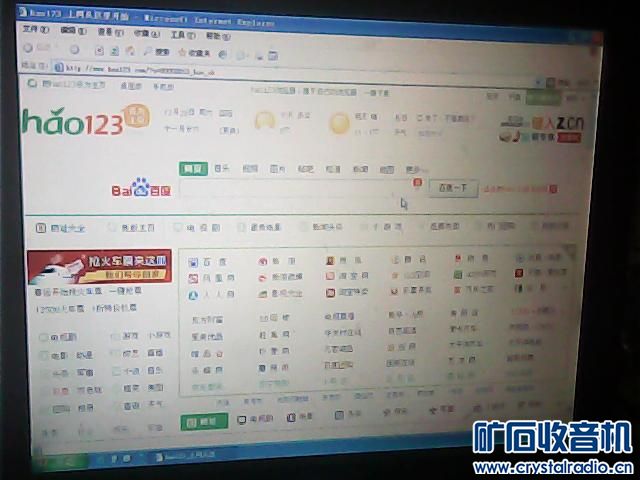The width and height of the screenshot is (640, 480).
Task: Click the 东方财富 text link
Action: (x=207, y=320)
